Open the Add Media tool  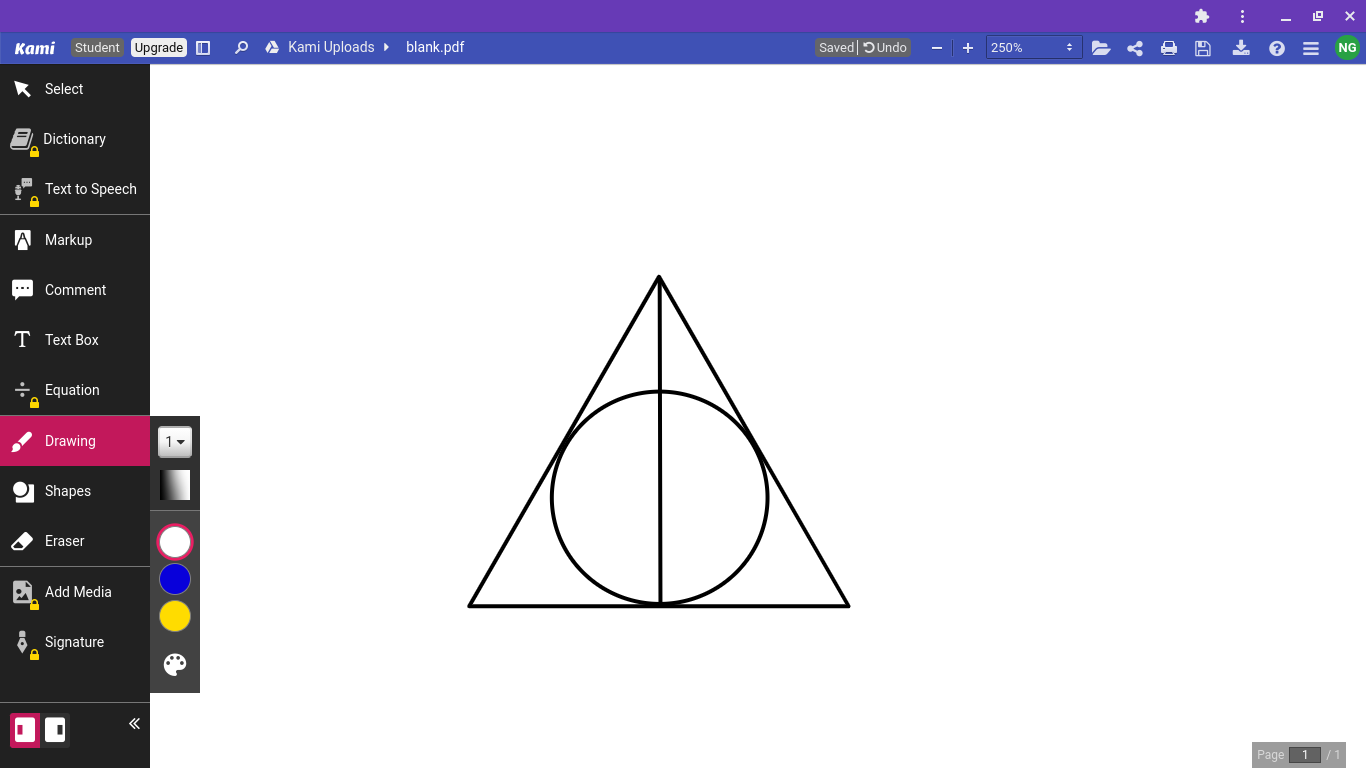(x=75, y=592)
